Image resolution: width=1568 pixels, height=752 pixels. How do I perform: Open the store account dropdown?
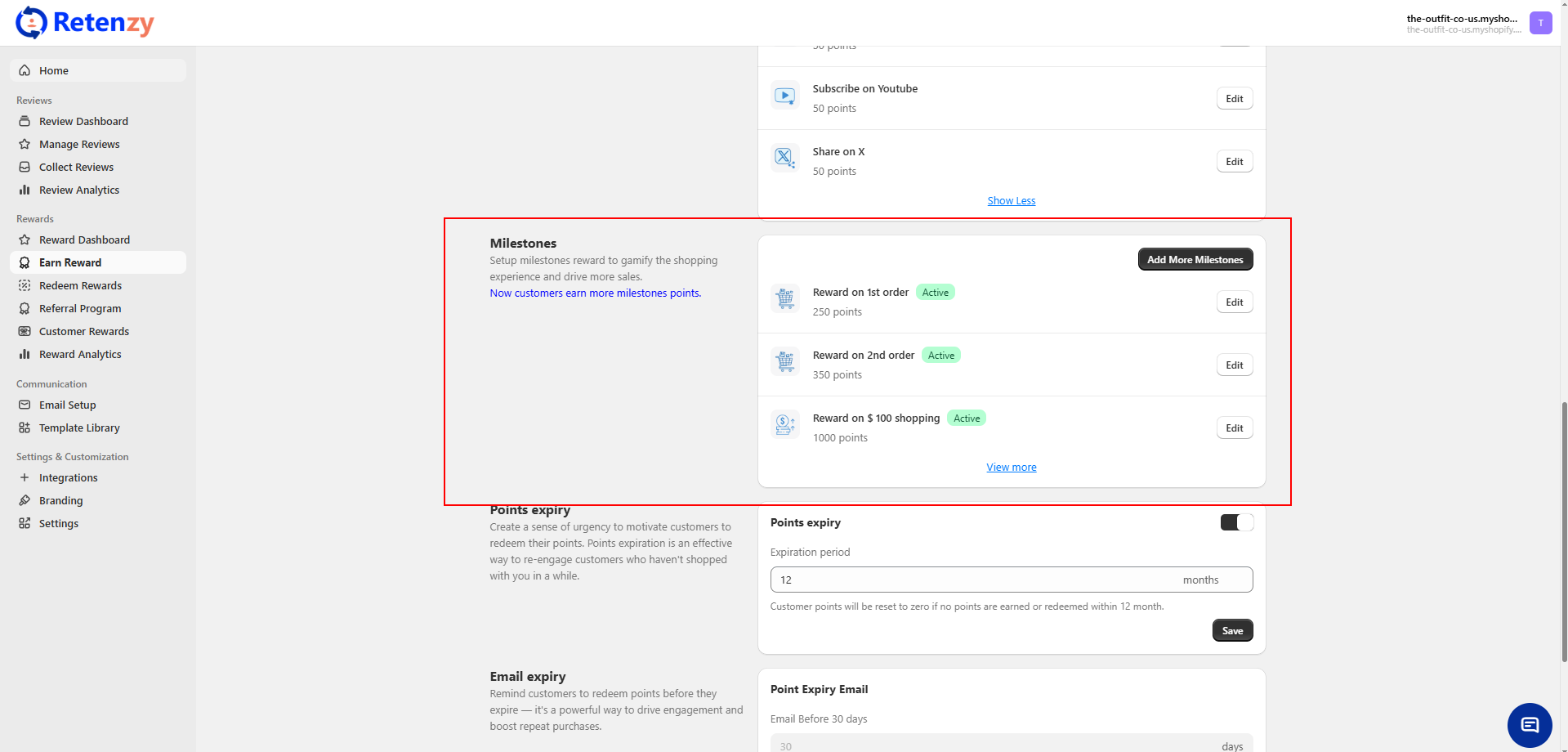coord(1463,23)
